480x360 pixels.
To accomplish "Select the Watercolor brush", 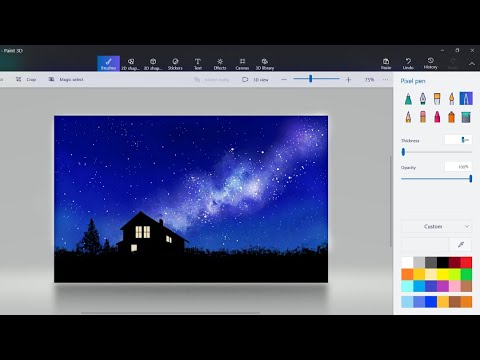I will 451,99.
